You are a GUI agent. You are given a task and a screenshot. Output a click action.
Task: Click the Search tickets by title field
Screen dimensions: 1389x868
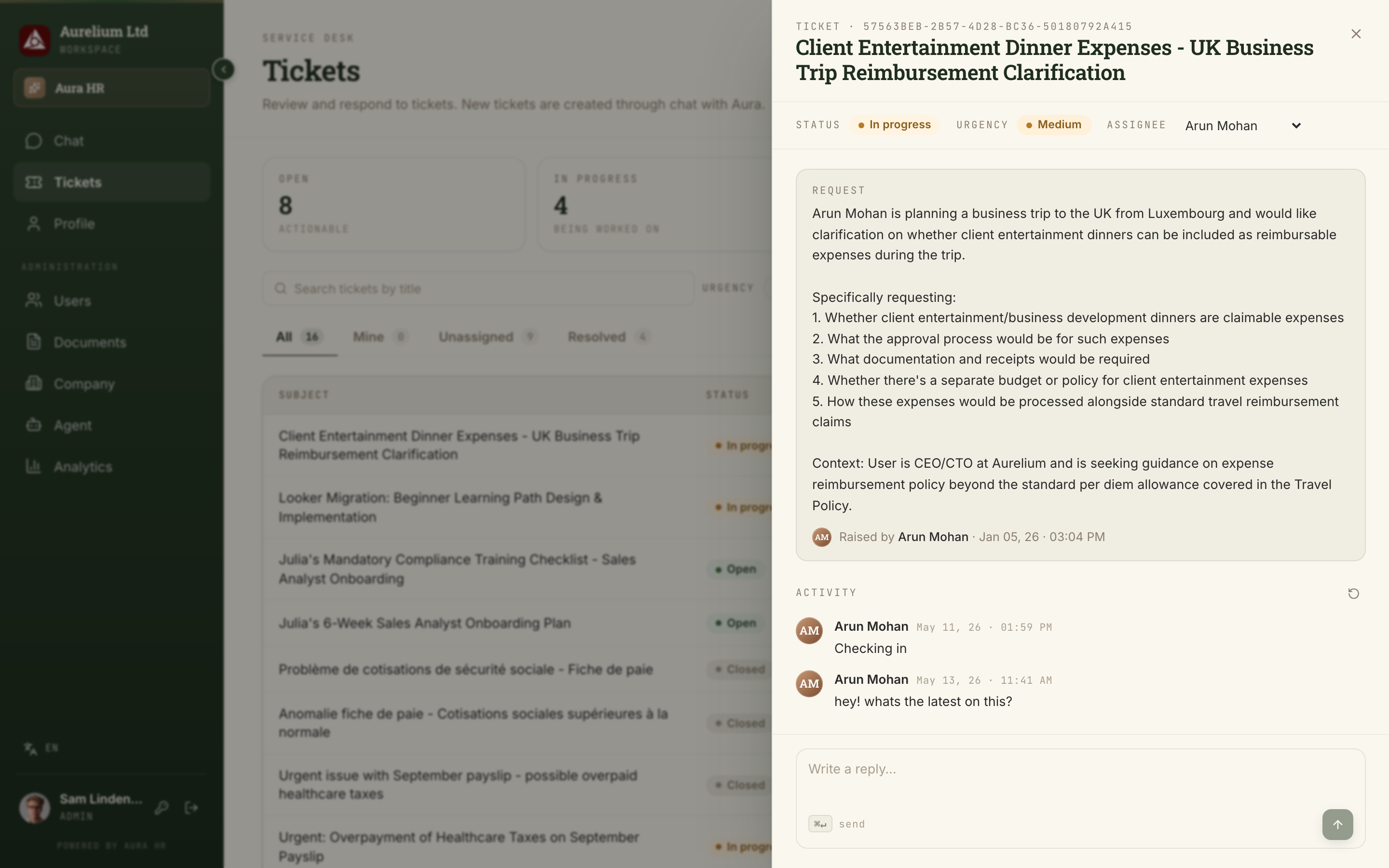pyautogui.click(x=477, y=288)
